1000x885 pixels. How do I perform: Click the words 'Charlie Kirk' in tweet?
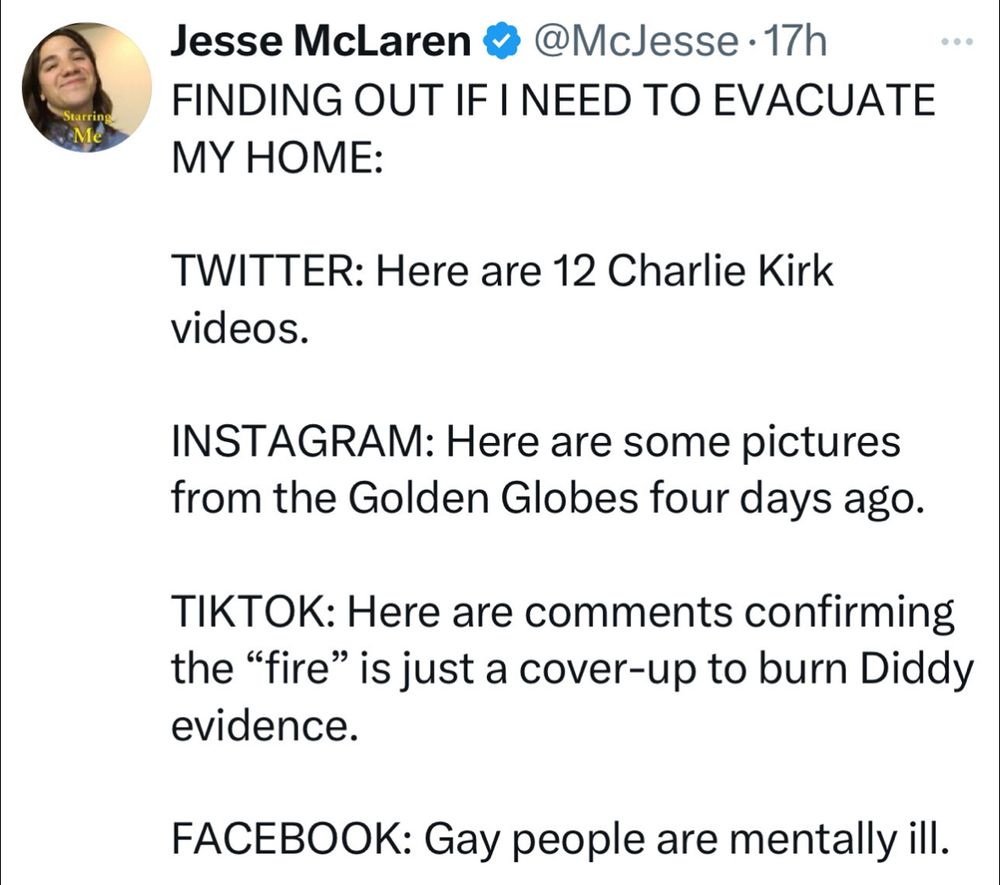[x=720, y=270]
